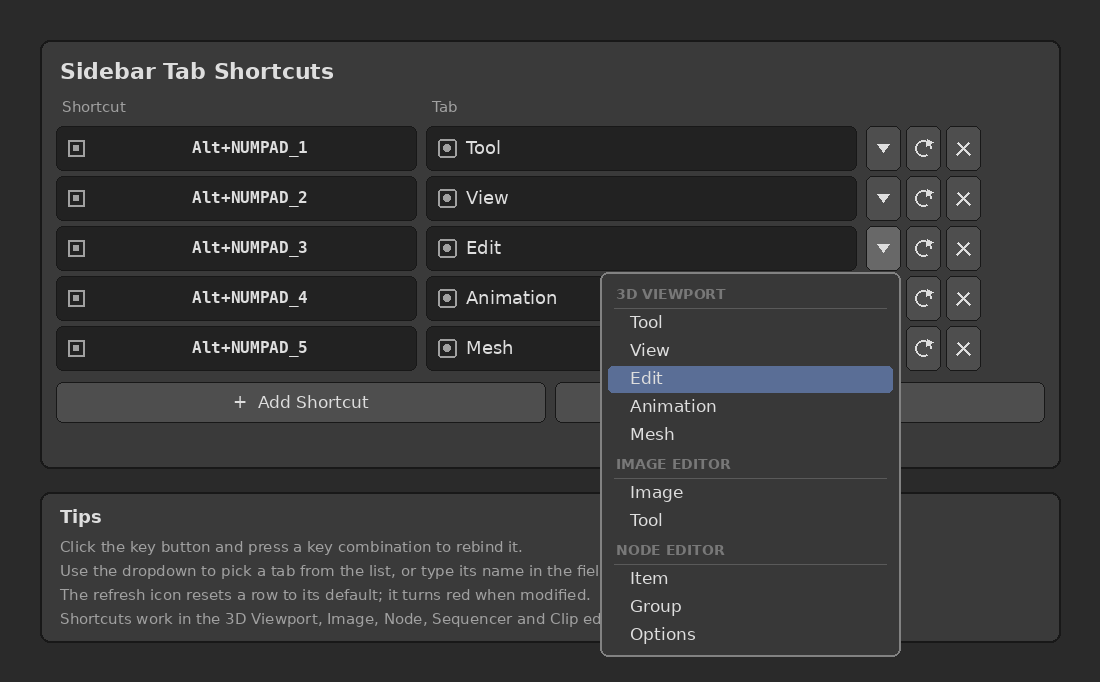Click key icon in Alt+NUMPAD_4 shortcut row

(76, 298)
